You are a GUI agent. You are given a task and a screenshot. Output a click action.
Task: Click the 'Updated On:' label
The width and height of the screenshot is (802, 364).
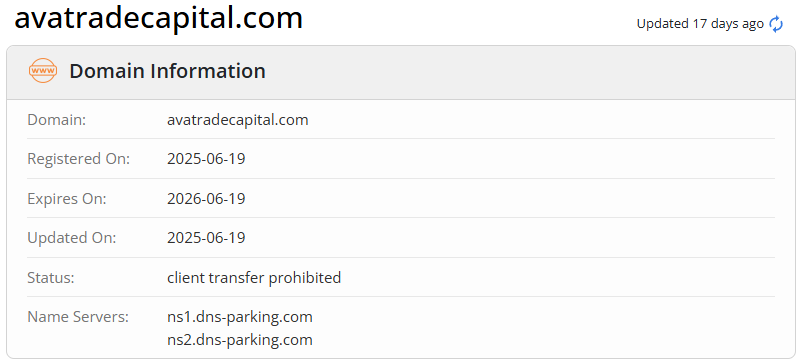pyautogui.click(x=72, y=238)
